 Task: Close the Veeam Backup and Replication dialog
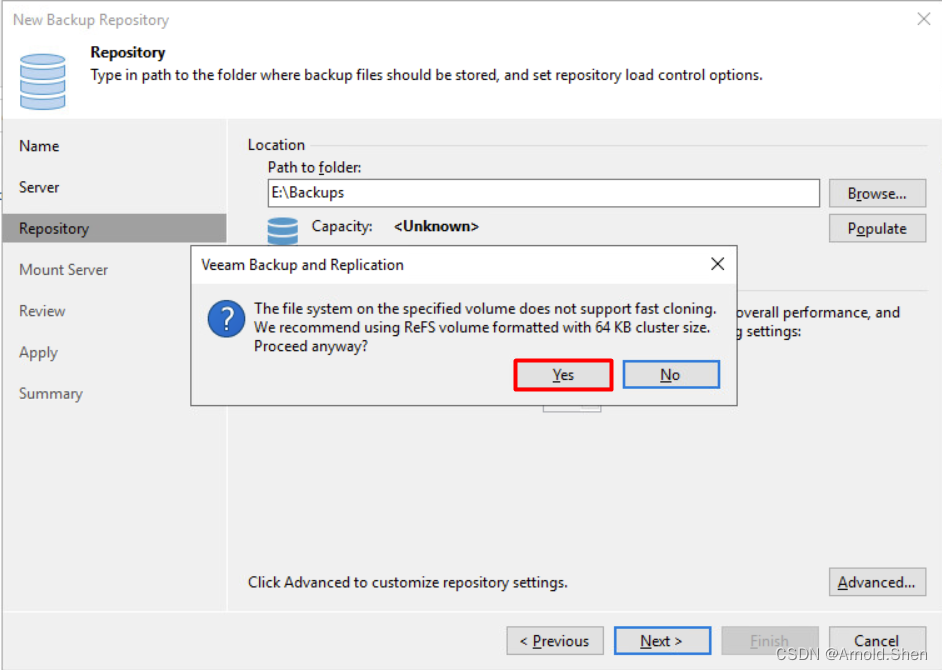click(717, 264)
